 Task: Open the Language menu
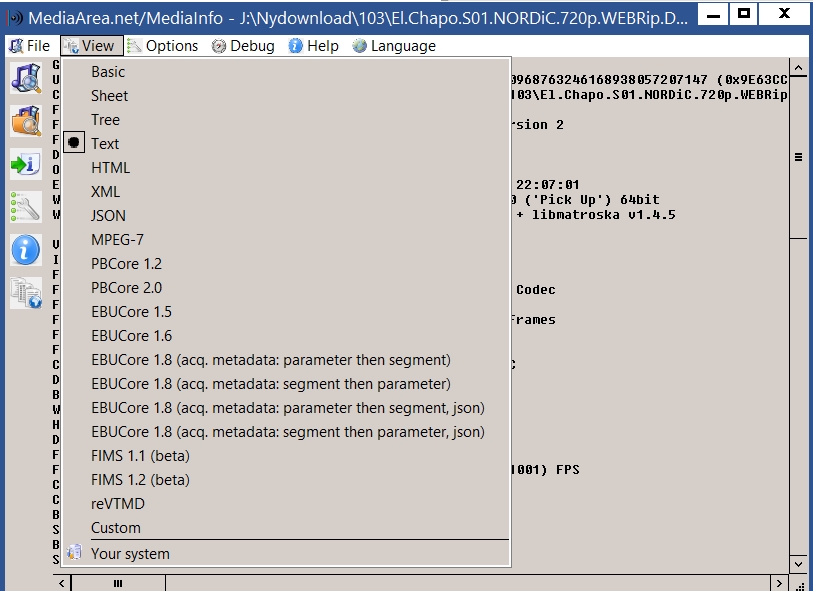pos(394,46)
